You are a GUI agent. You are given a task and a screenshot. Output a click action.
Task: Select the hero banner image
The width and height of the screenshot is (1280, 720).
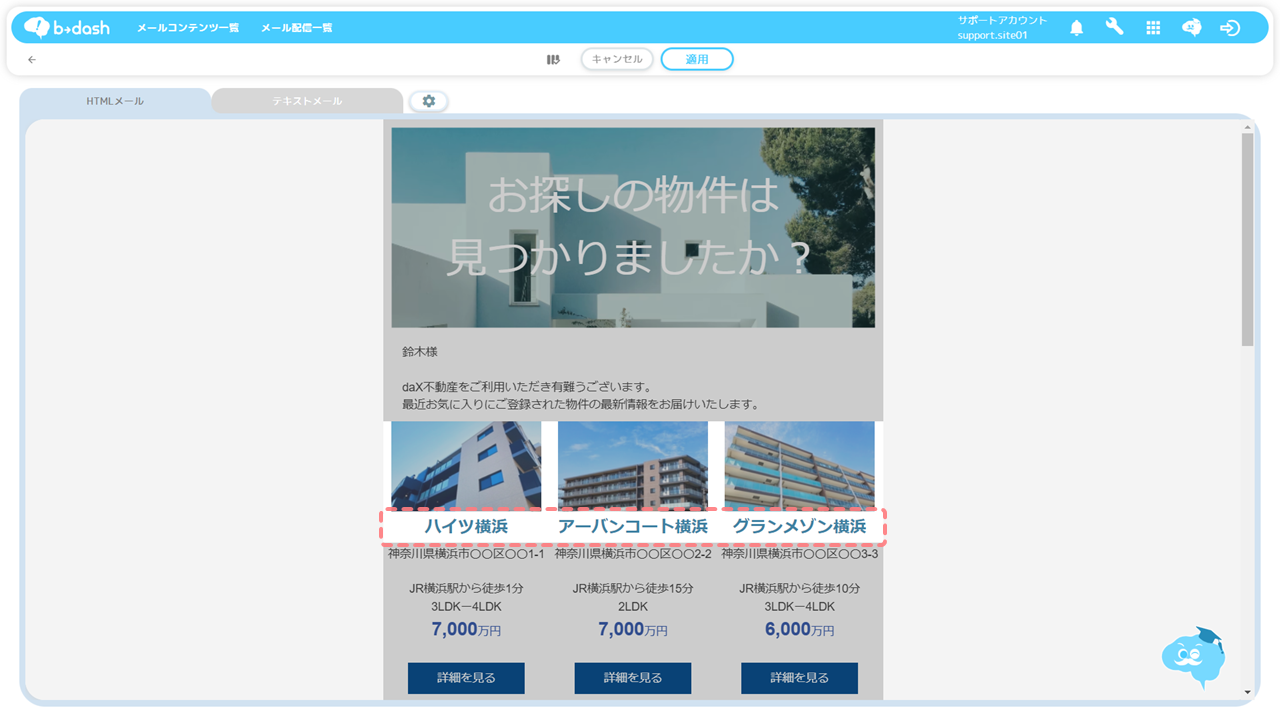(633, 227)
